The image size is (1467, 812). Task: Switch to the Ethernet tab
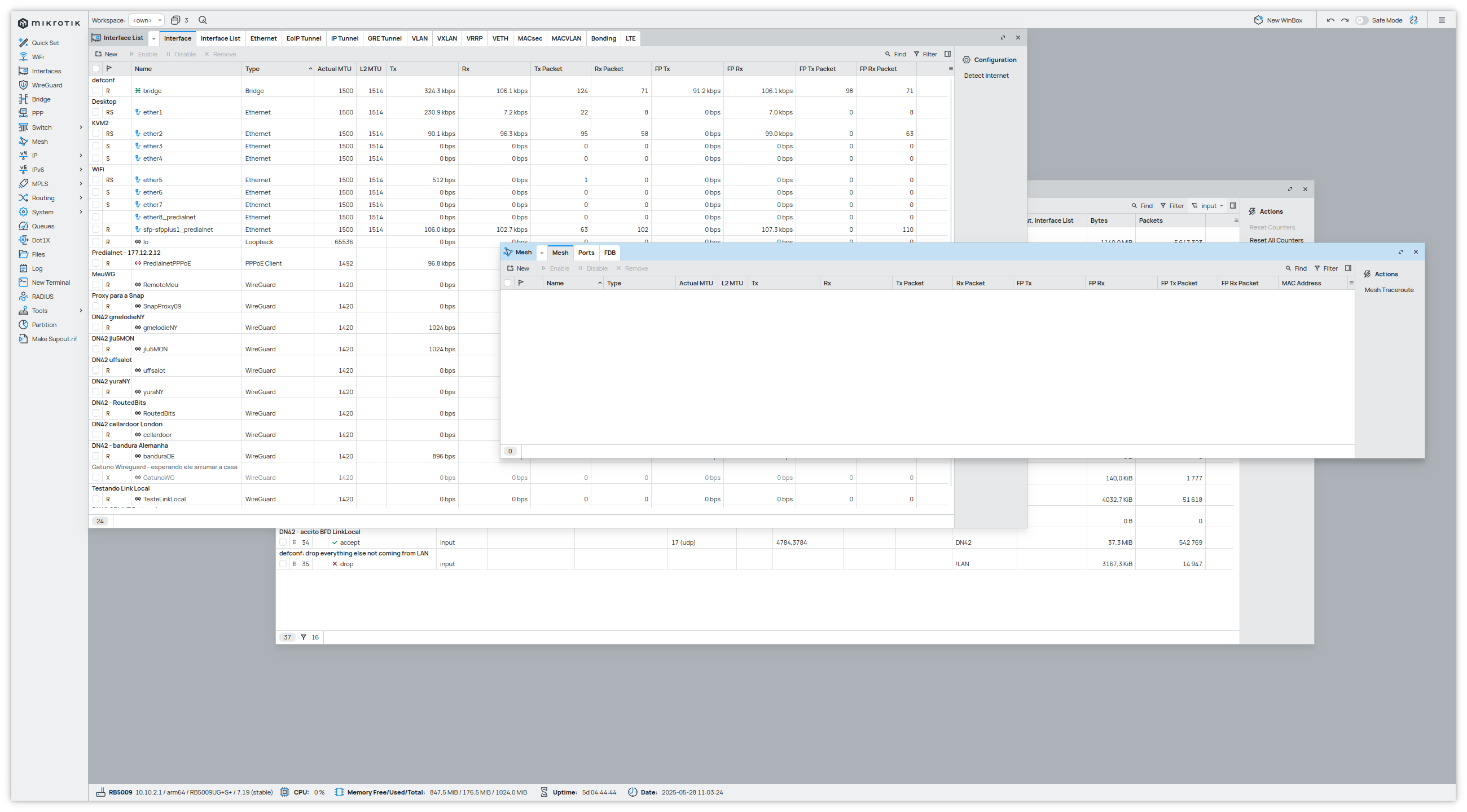[263, 38]
